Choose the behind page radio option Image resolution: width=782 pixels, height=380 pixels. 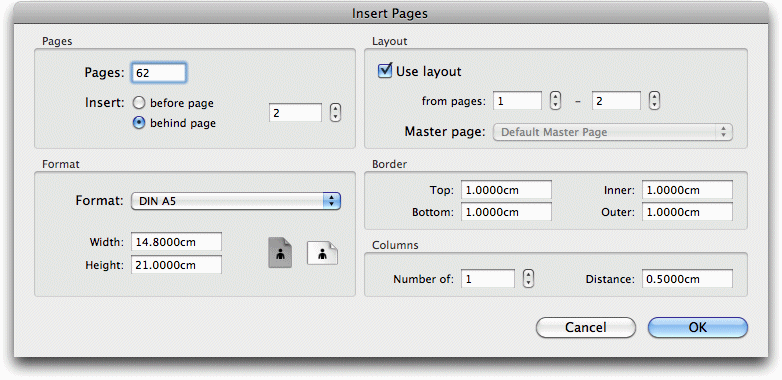139,123
